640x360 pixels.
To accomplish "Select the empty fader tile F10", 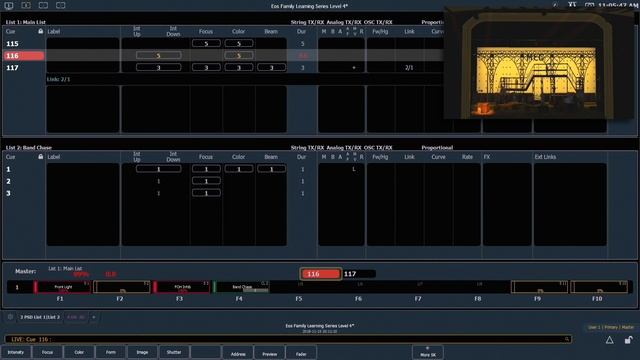I will 599,287.
